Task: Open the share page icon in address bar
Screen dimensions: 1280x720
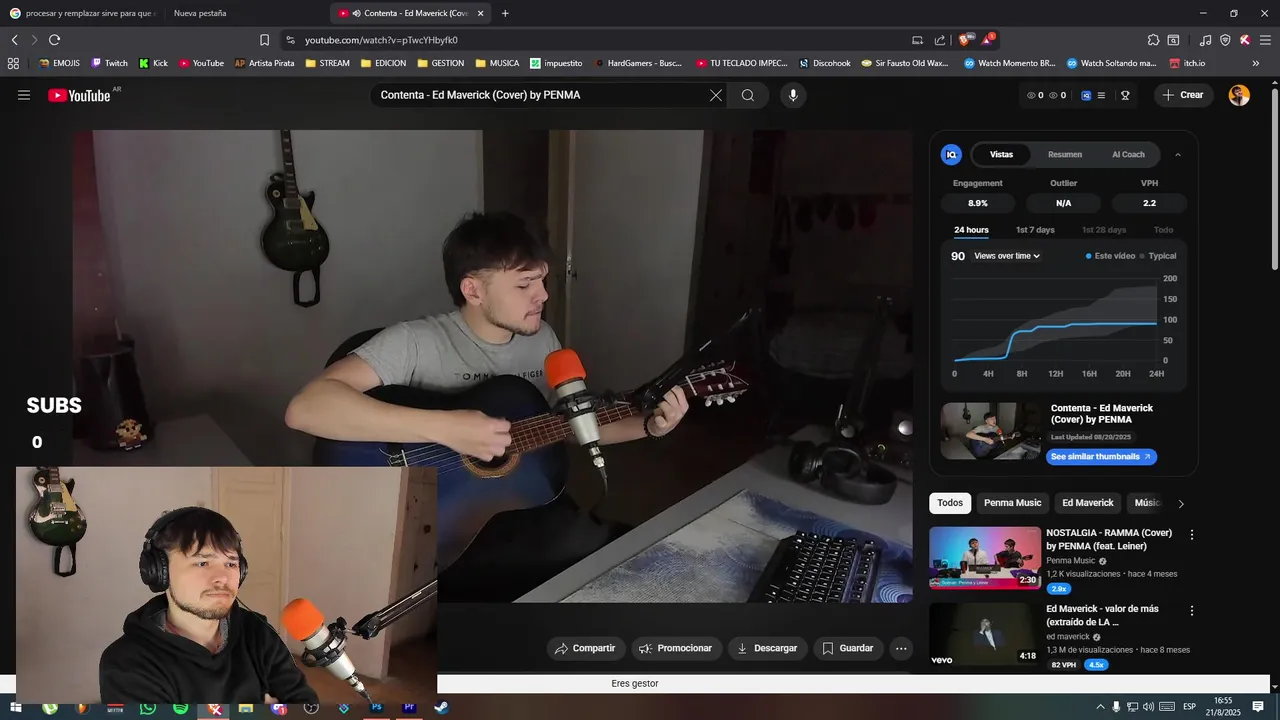Action: click(x=940, y=40)
